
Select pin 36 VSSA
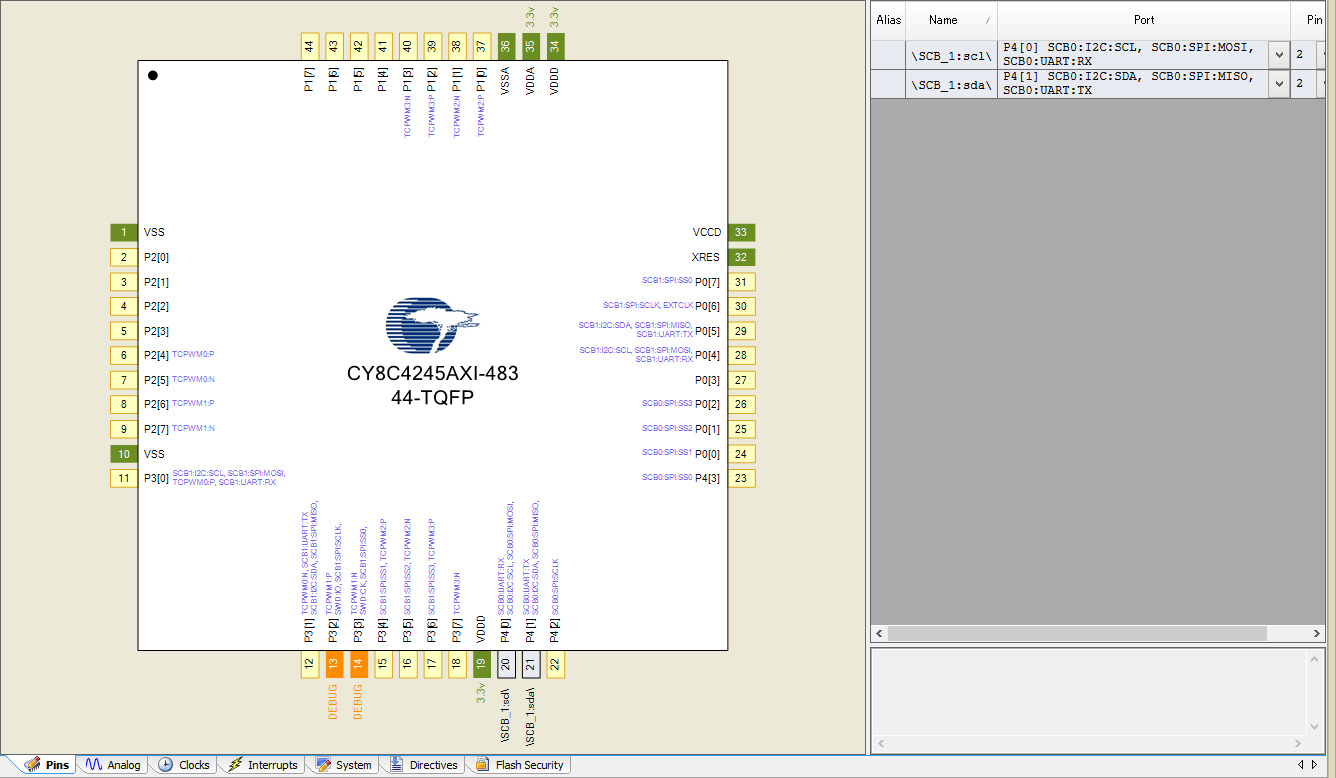point(506,46)
